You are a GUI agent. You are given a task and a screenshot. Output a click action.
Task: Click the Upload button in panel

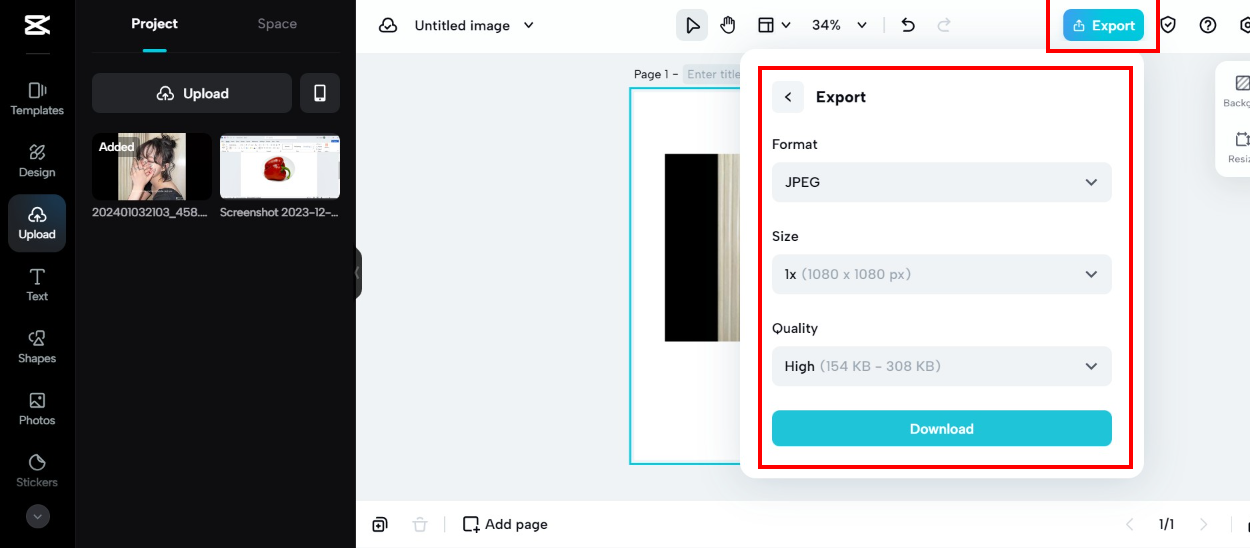[x=192, y=93]
